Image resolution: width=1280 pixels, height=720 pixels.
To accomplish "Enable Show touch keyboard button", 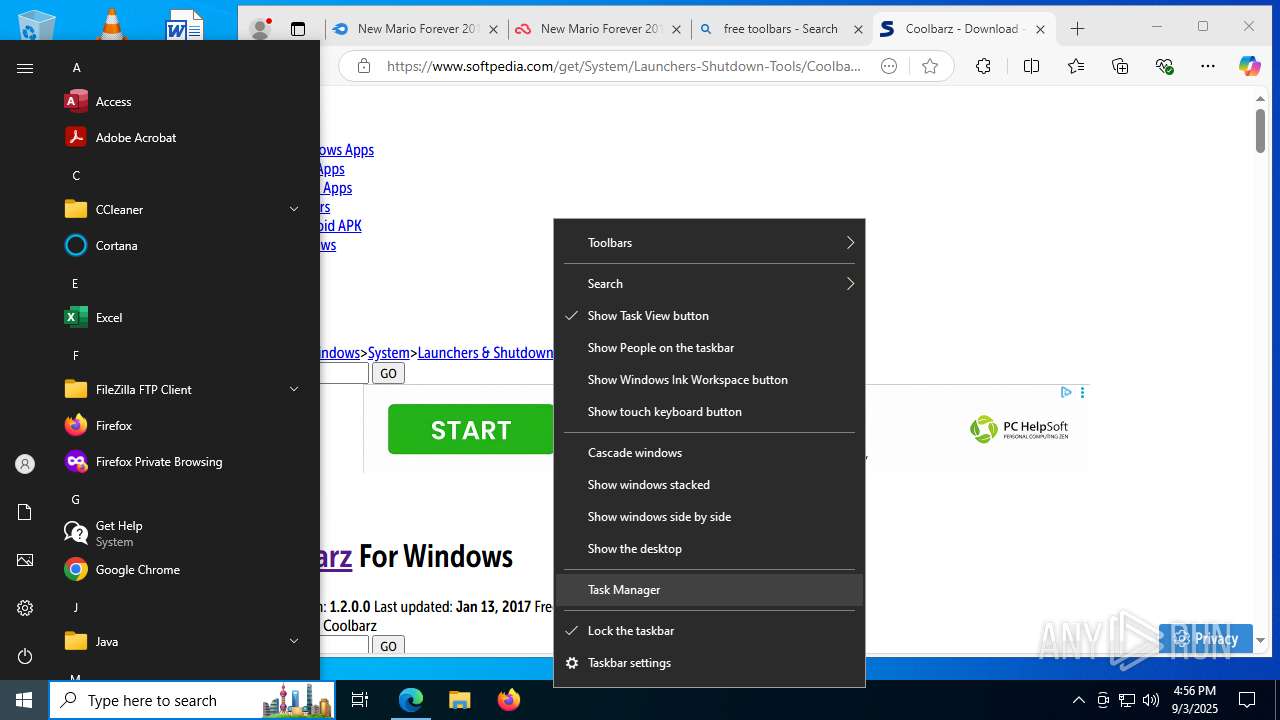I will click(x=709, y=411).
